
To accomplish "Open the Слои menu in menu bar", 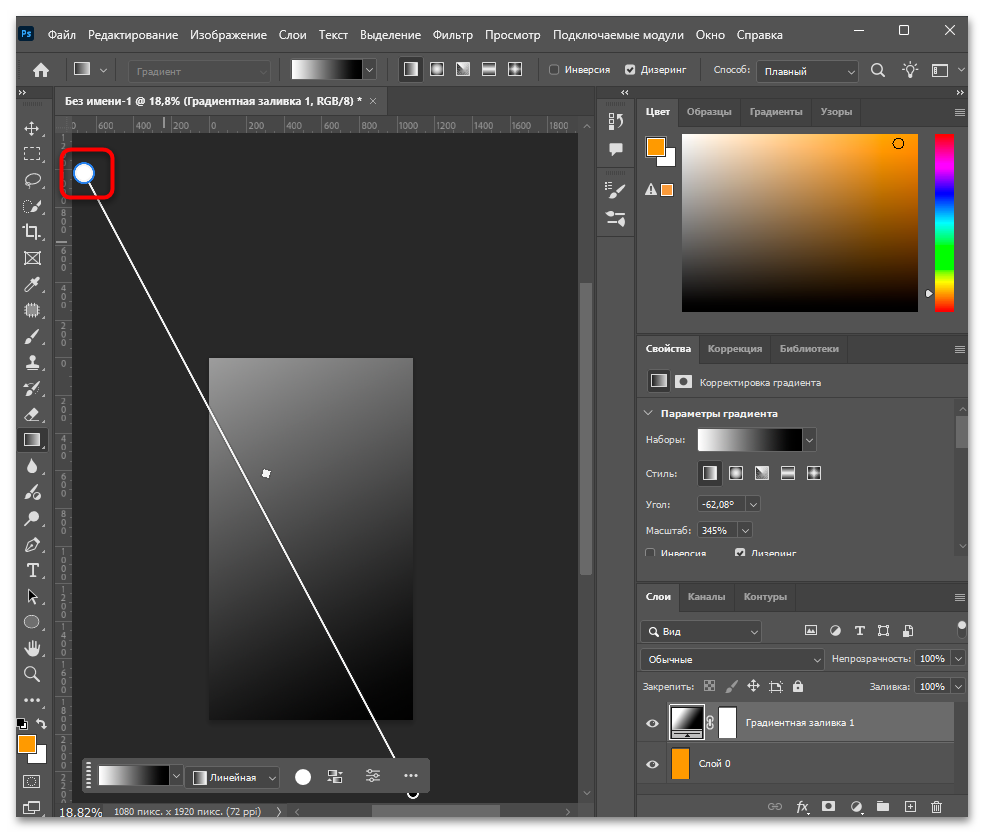I will coord(292,35).
